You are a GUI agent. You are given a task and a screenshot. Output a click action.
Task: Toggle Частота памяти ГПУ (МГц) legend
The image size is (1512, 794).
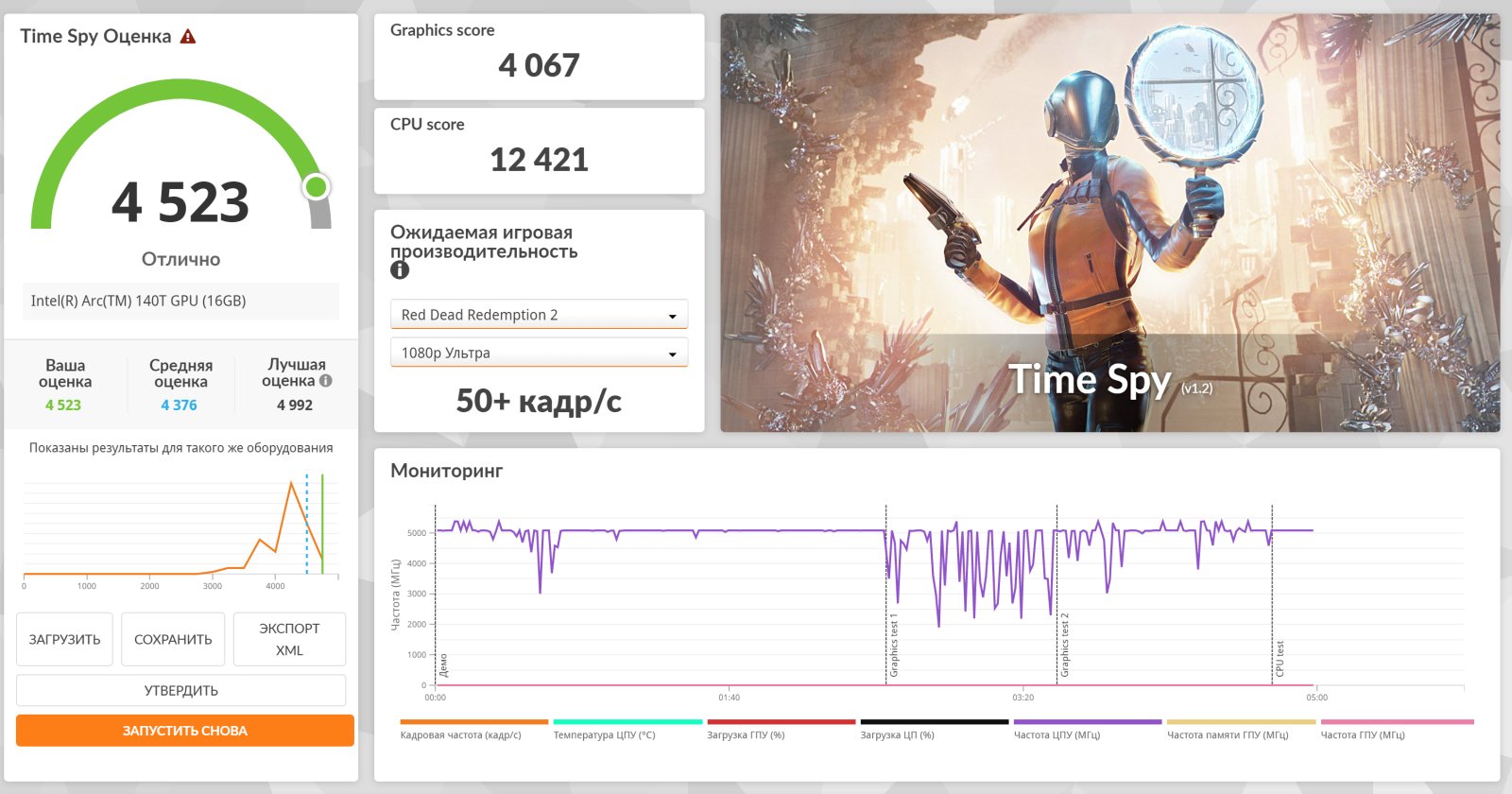pos(1241,730)
